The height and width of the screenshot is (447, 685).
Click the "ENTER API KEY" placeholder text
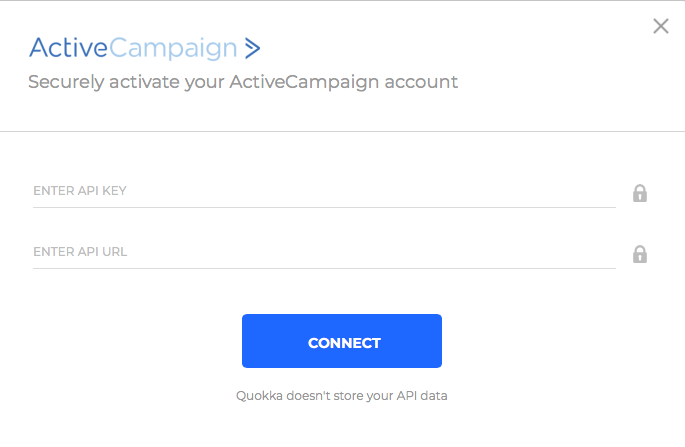(80, 191)
